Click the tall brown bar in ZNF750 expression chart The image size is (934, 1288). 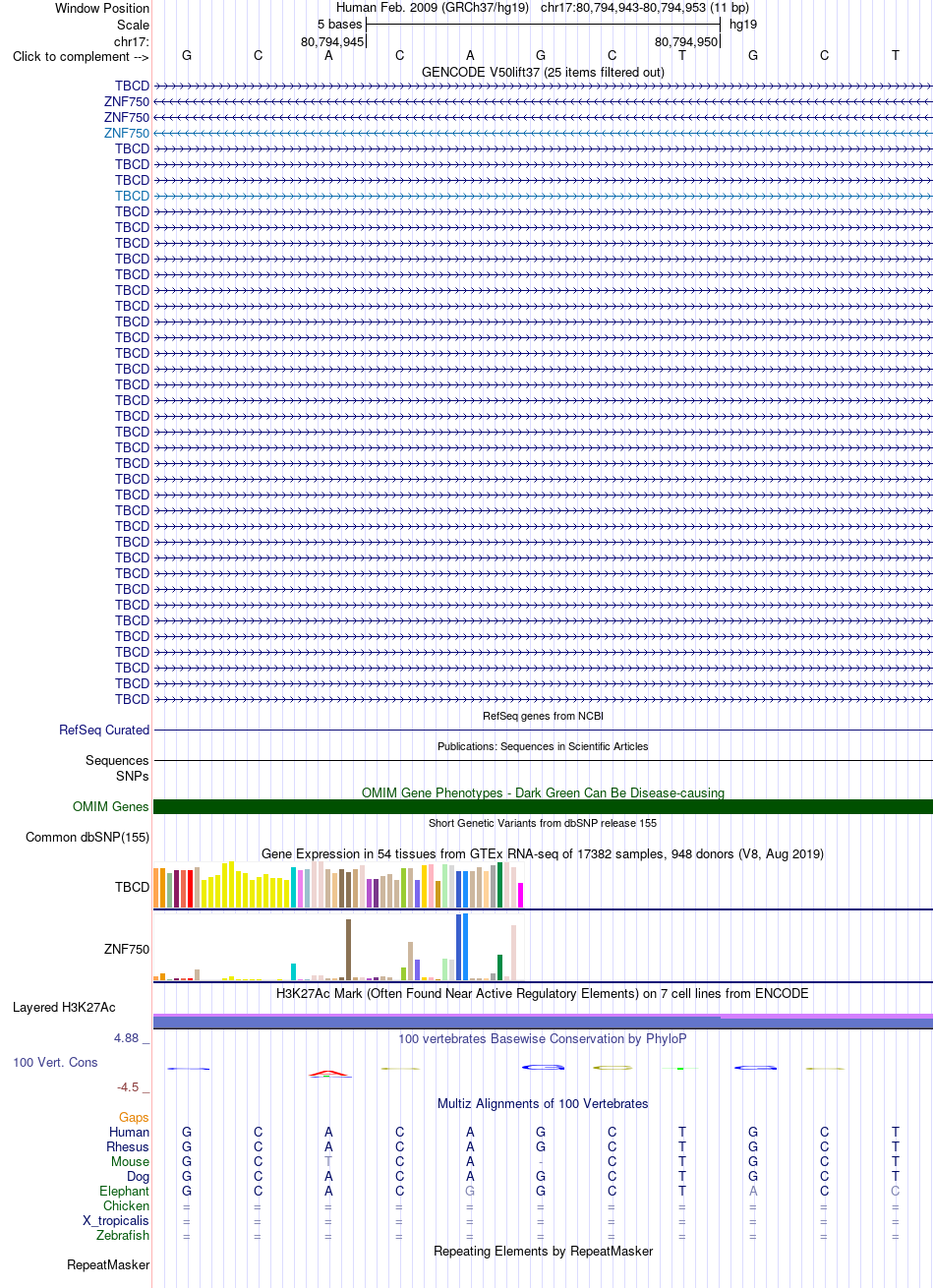[349, 950]
